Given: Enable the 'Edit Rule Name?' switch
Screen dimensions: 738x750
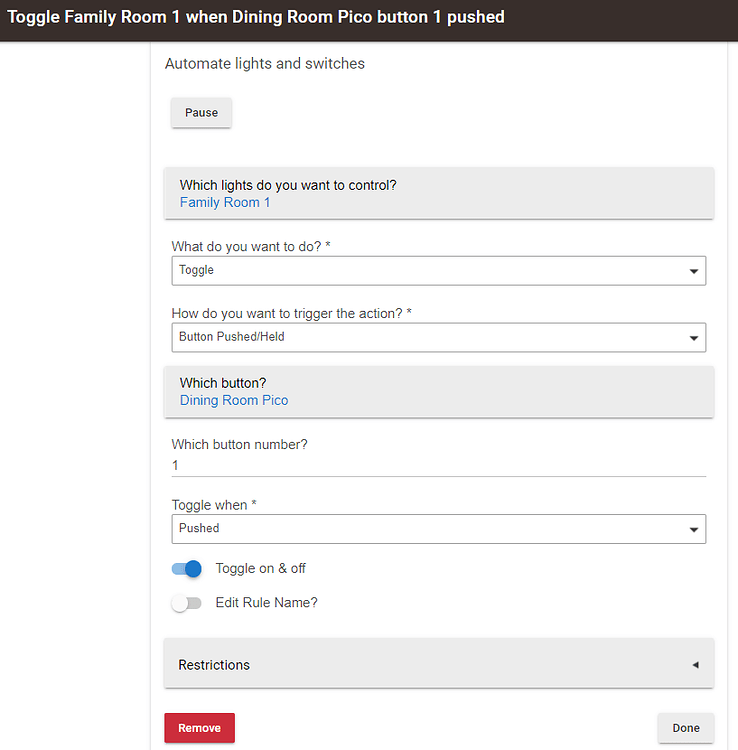Looking at the screenshot, I should 186,603.
